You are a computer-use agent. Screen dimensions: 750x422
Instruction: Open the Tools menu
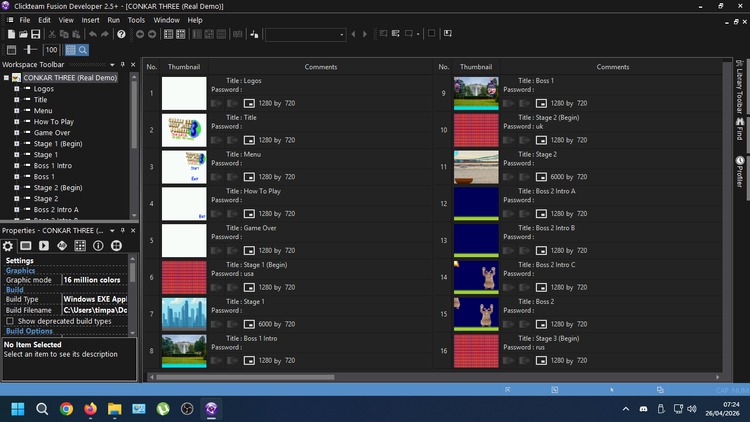[136, 20]
